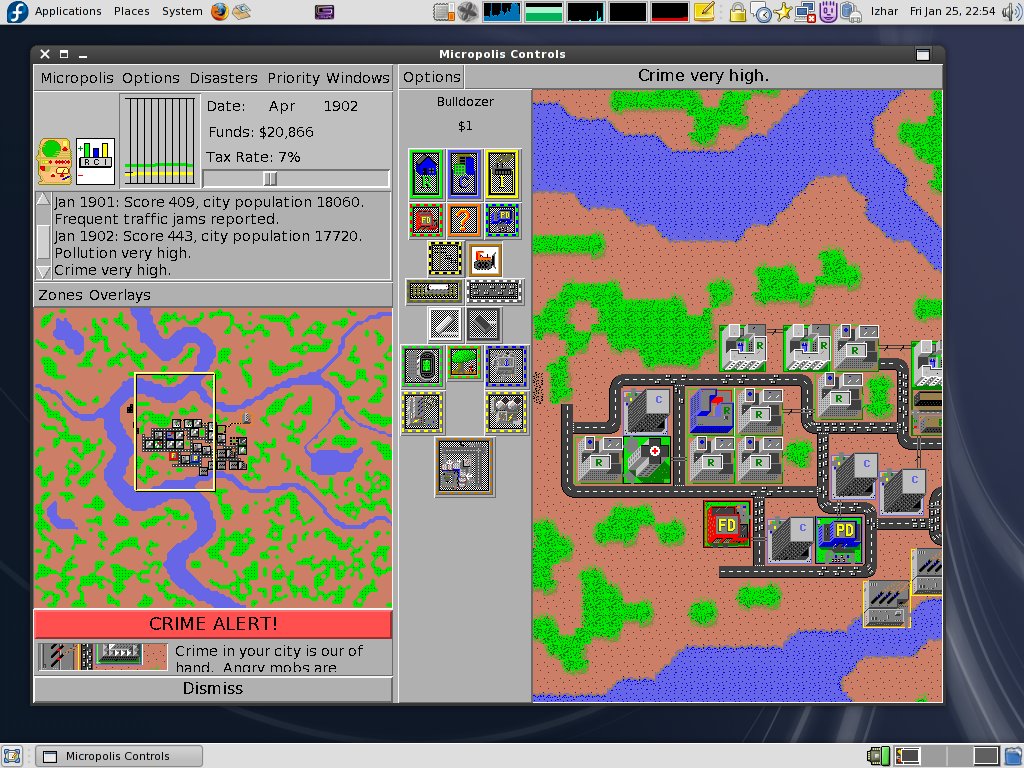Click the red FD fire station on map
Image resolution: width=1024 pixels, height=768 pixels.
click(727, 524)
